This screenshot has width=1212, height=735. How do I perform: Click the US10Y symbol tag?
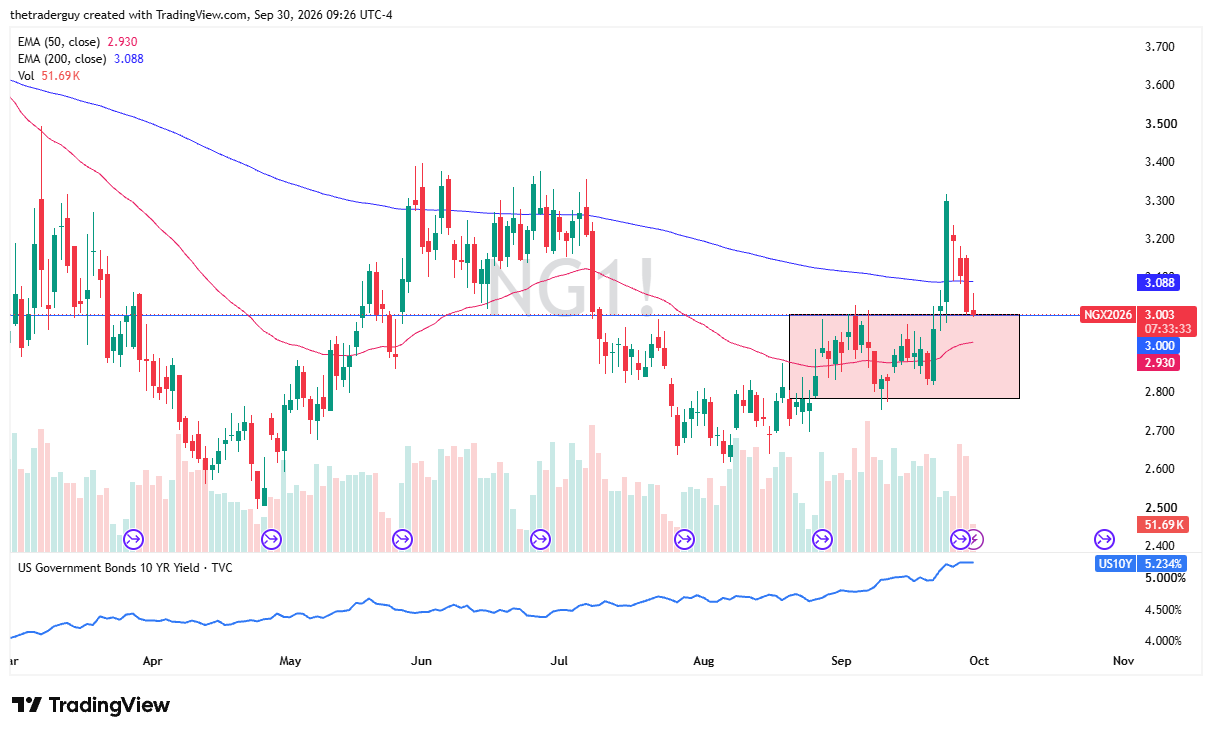(x=1116, y=564)
